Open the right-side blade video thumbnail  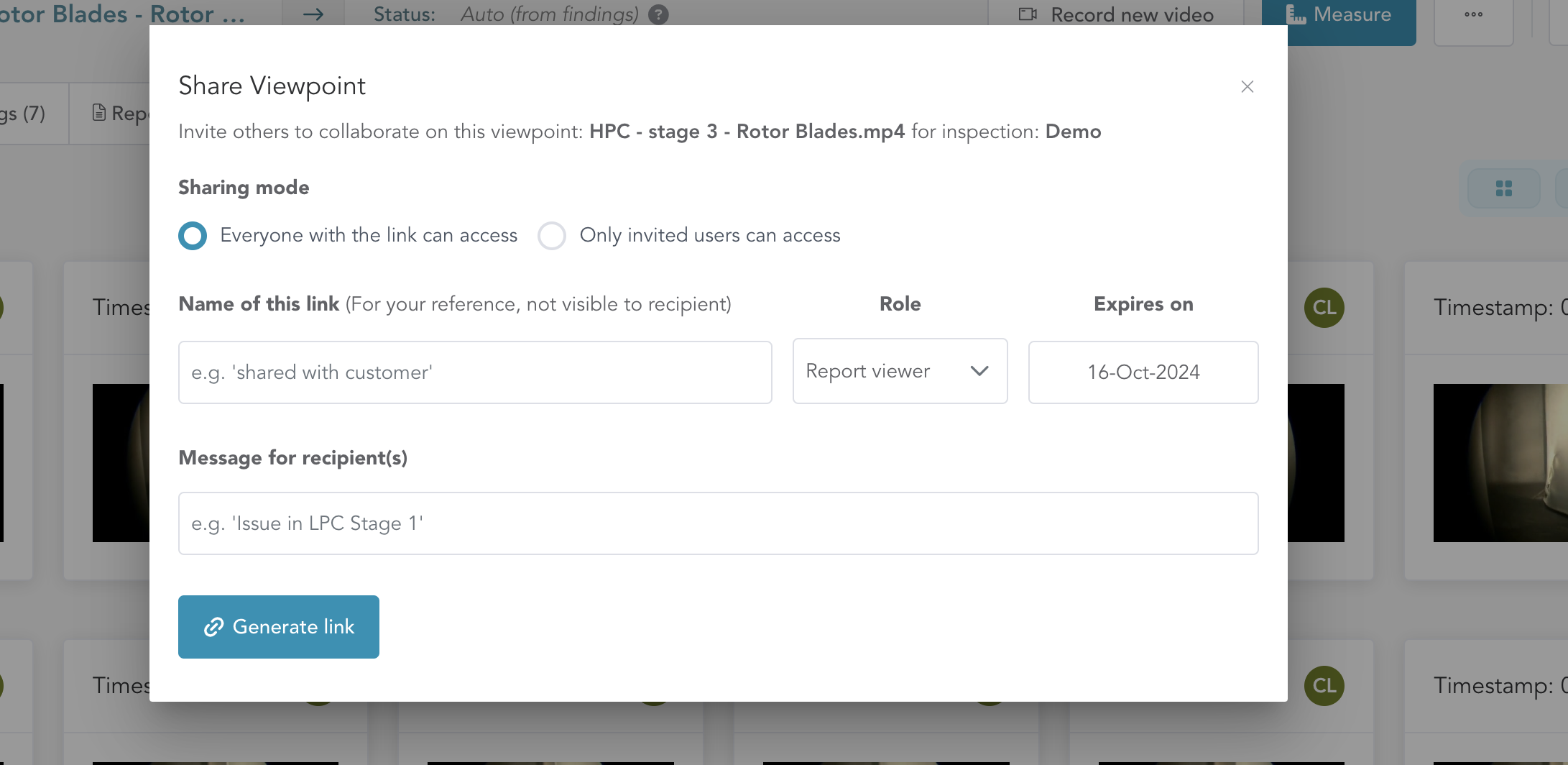tap(1500, 463)
